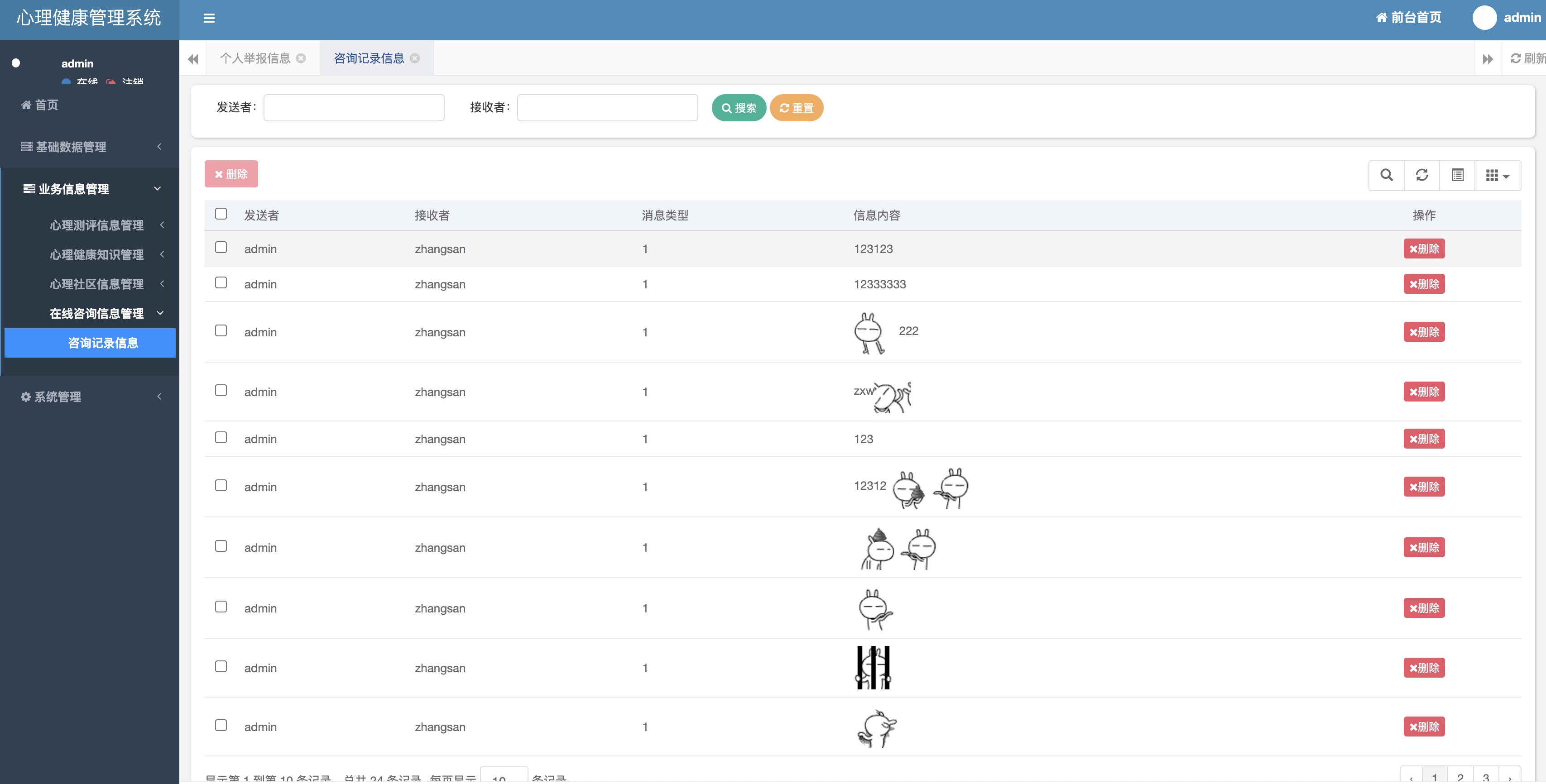Switch to the 个人举报信息 tab
This screenshot has height=784, width=1546.
point(255,58)
